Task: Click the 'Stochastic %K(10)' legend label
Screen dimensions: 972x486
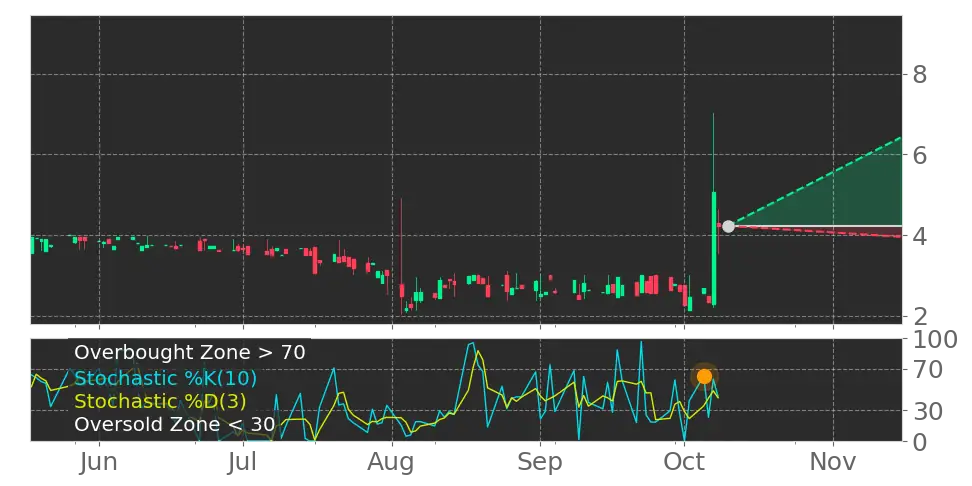Action: pyautogui.click(x=166, y=378)
